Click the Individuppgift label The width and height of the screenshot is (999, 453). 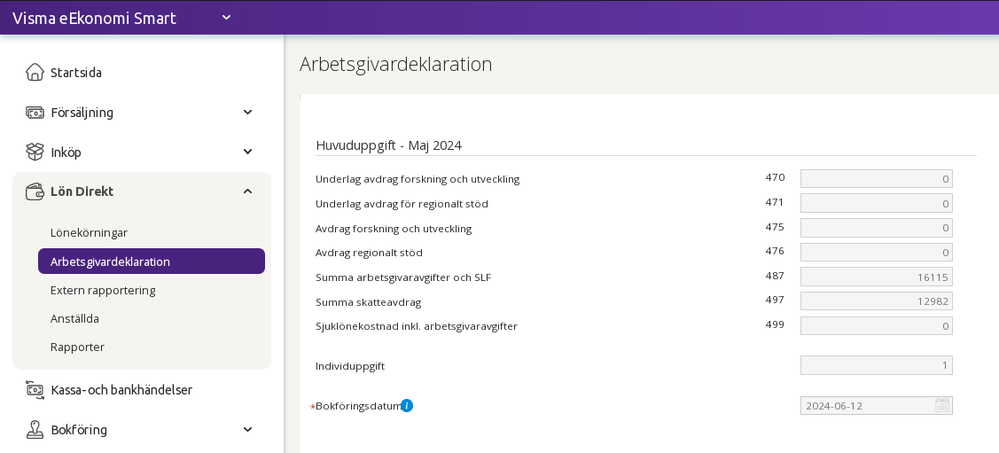350,366
